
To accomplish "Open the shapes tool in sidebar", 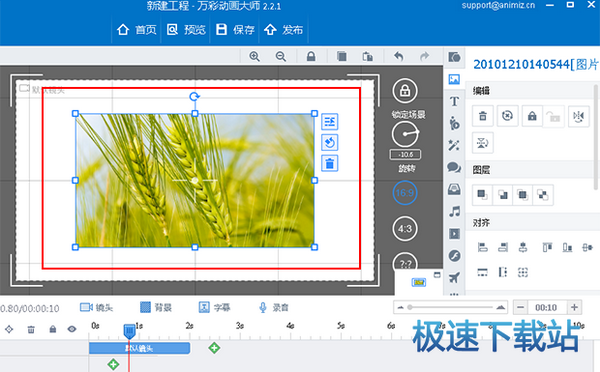I will click(454, 57).
